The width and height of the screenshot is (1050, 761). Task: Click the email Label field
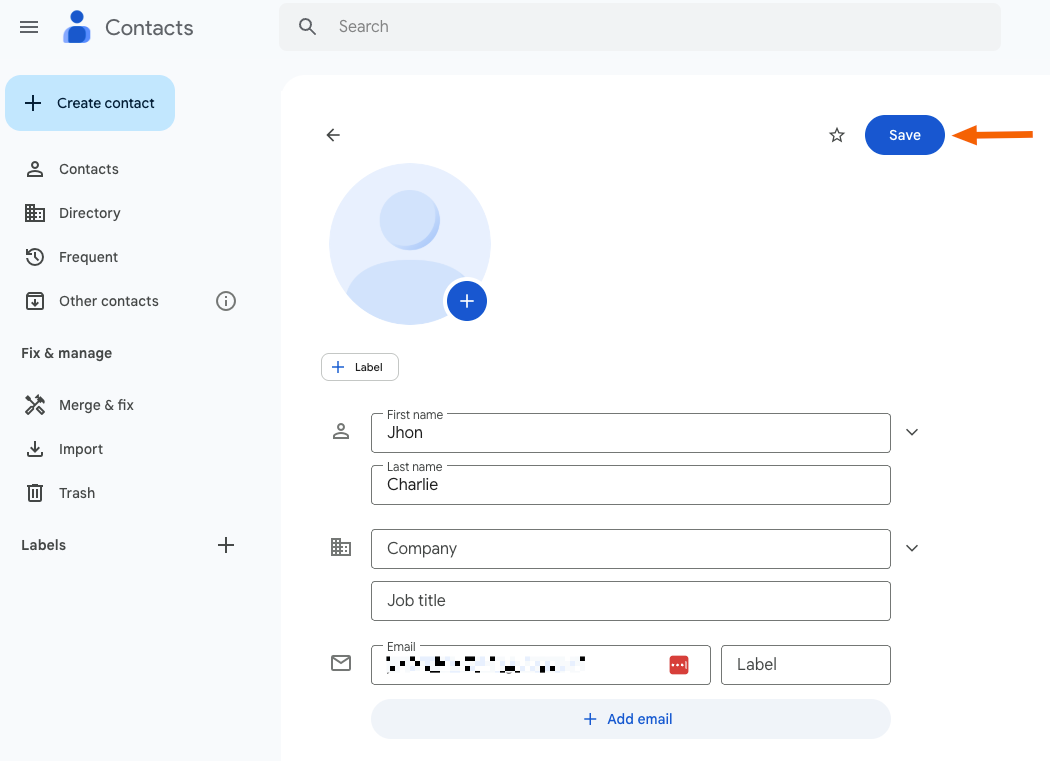click(806, 665)
